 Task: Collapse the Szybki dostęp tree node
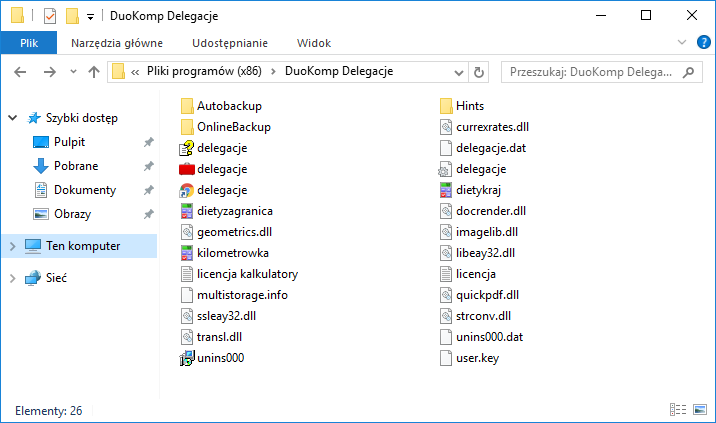(13, 118)
